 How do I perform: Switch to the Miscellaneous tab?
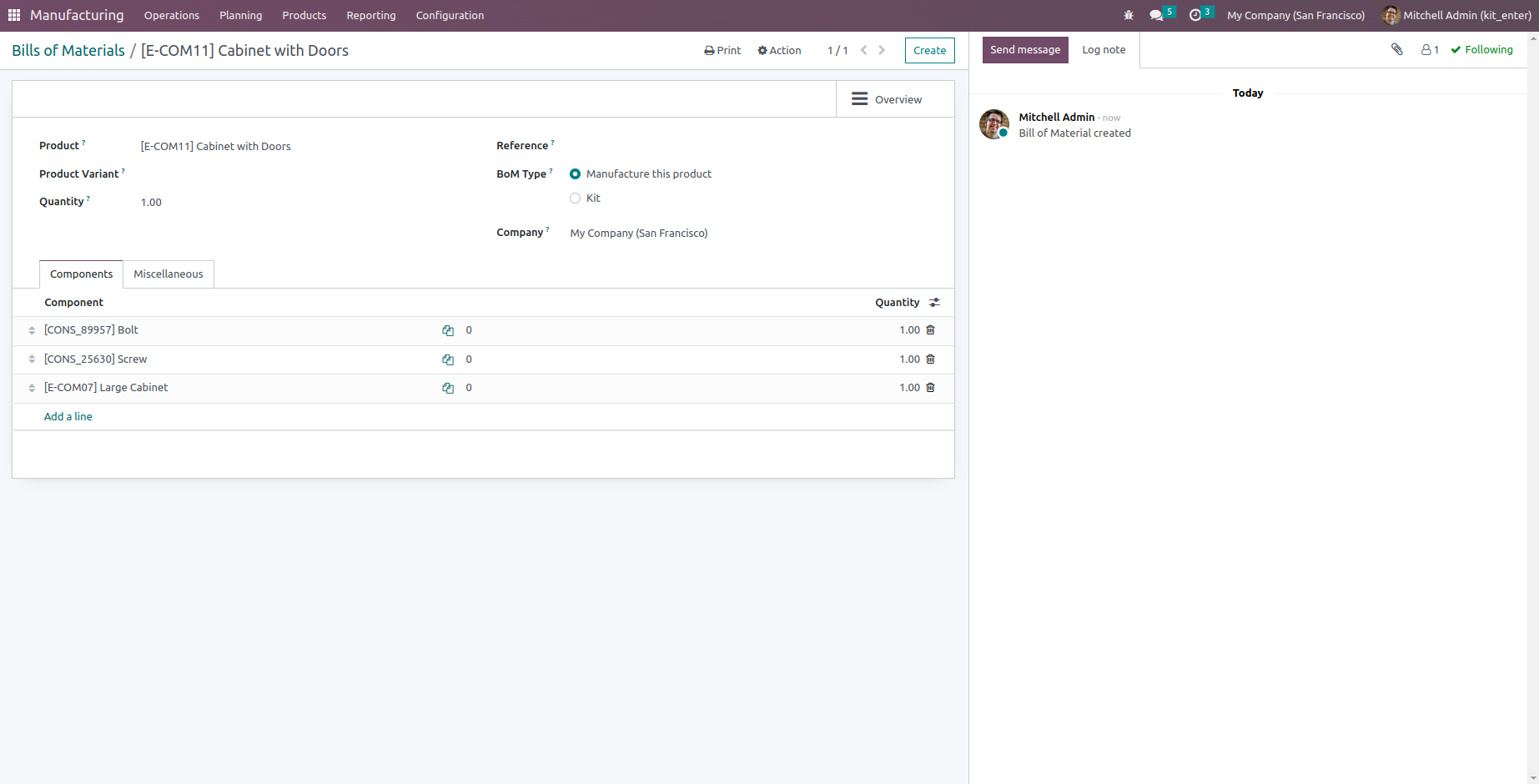[168, 274]
